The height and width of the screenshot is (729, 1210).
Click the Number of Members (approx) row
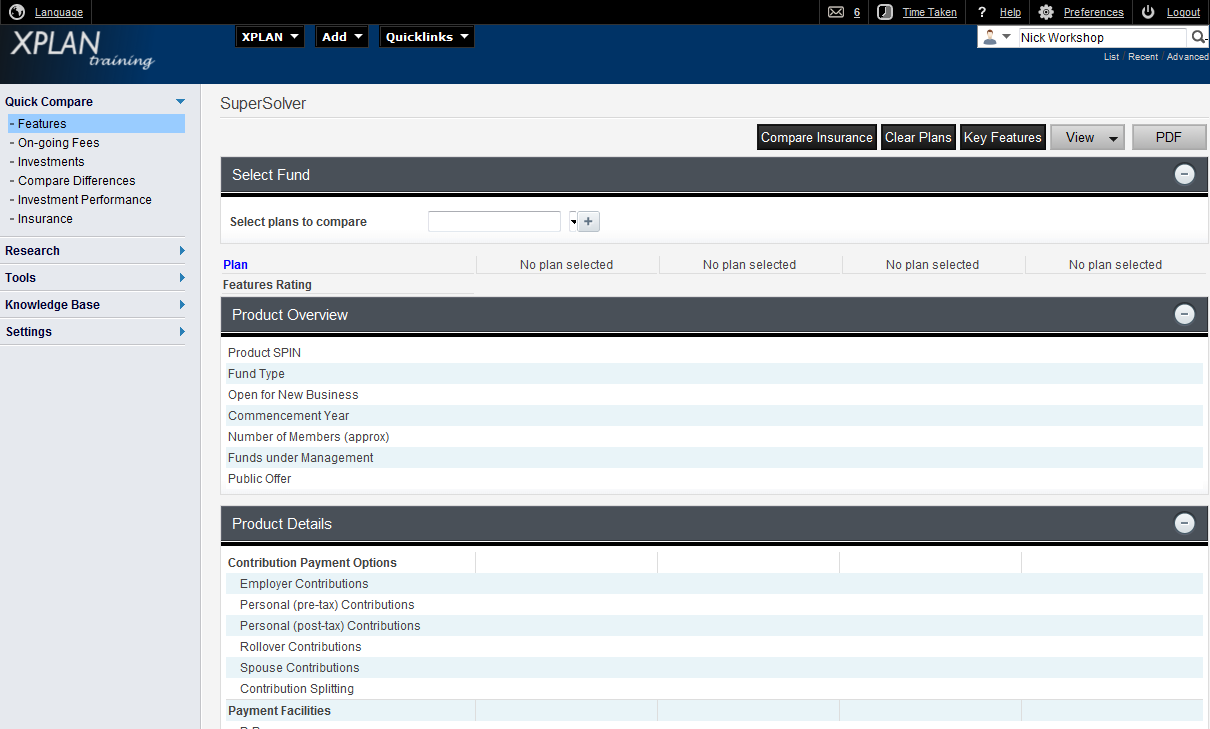click(715, 437)
